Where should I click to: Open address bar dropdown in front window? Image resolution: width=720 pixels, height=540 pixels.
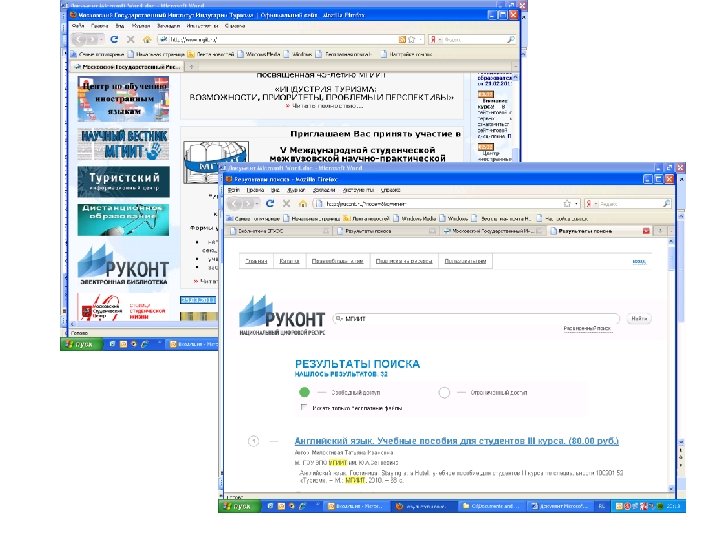pos(576,203)
